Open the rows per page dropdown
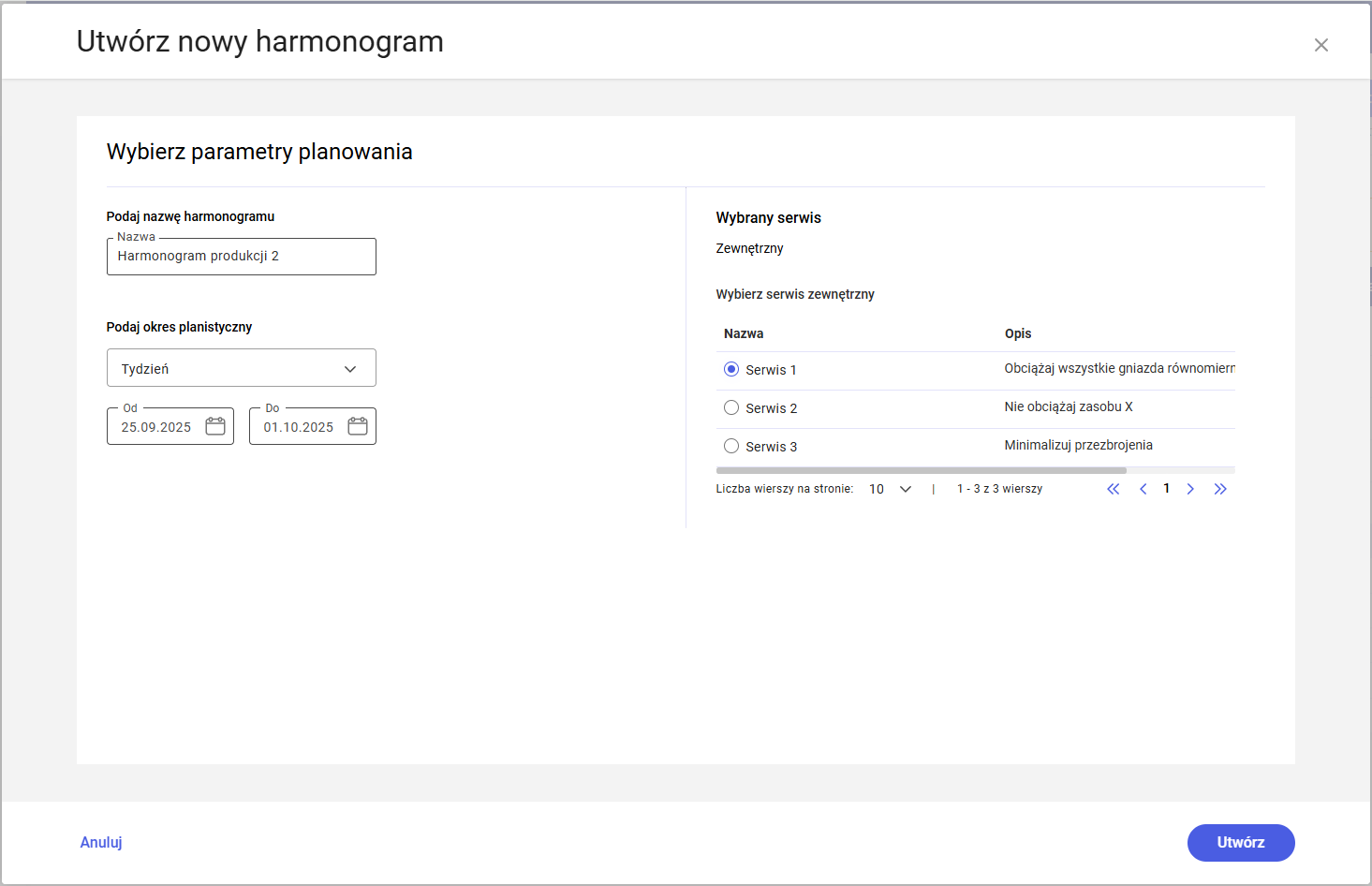 (x=890, y=489)
